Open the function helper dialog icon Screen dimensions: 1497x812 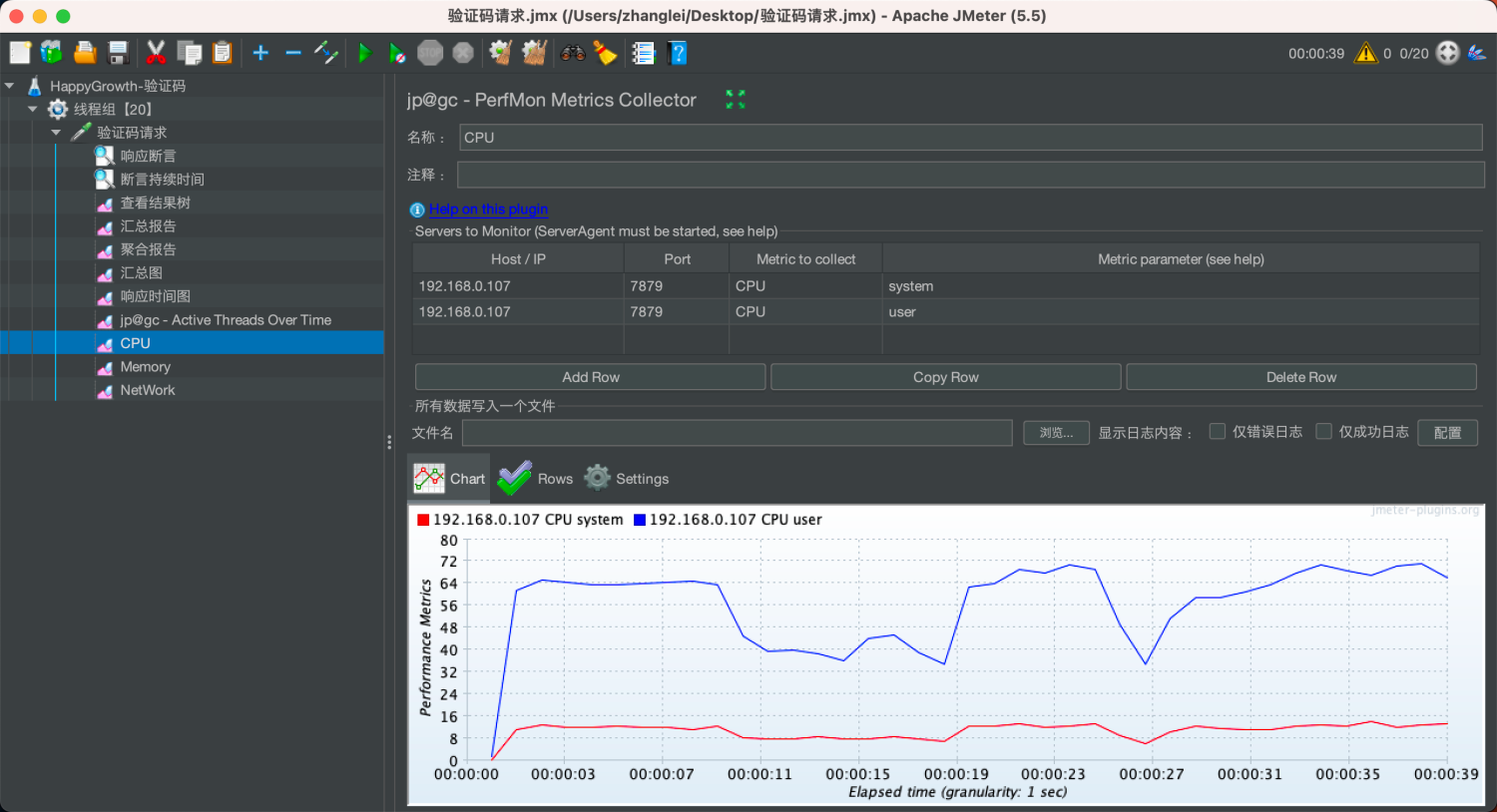click(x=644, y=53)
